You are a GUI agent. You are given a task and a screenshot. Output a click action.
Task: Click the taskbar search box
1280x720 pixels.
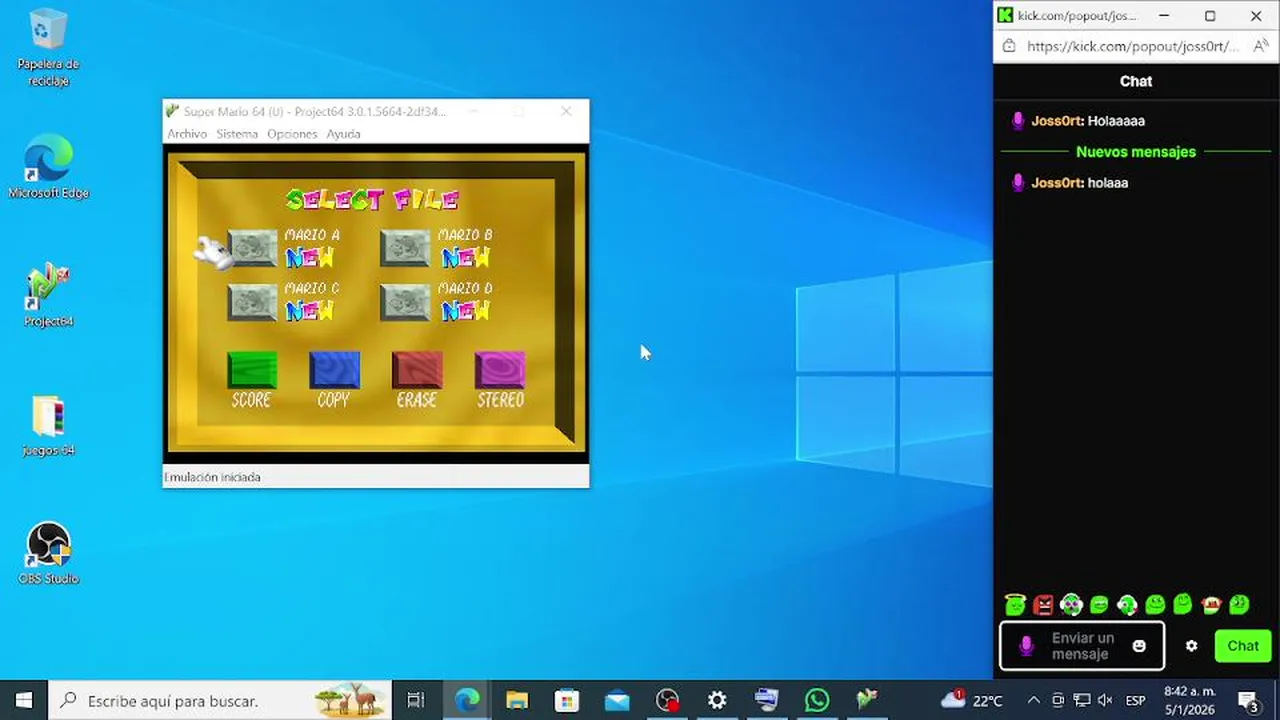click(220, 700)
